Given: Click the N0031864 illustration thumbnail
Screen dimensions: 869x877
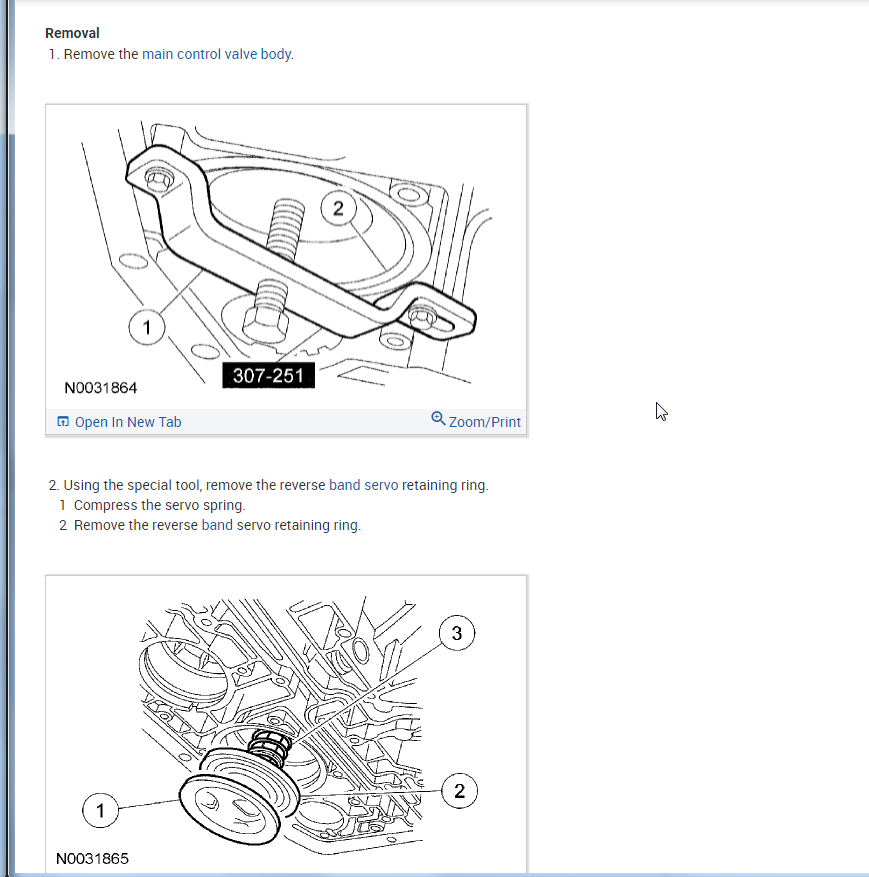Looking at the screenshot, I should (x=286, y=257).
